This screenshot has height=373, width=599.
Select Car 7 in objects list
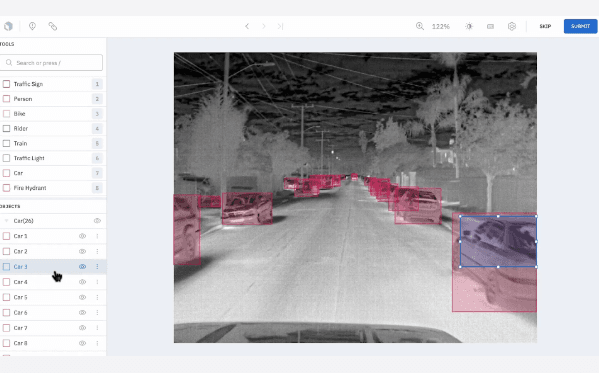(x=53, y=328)
